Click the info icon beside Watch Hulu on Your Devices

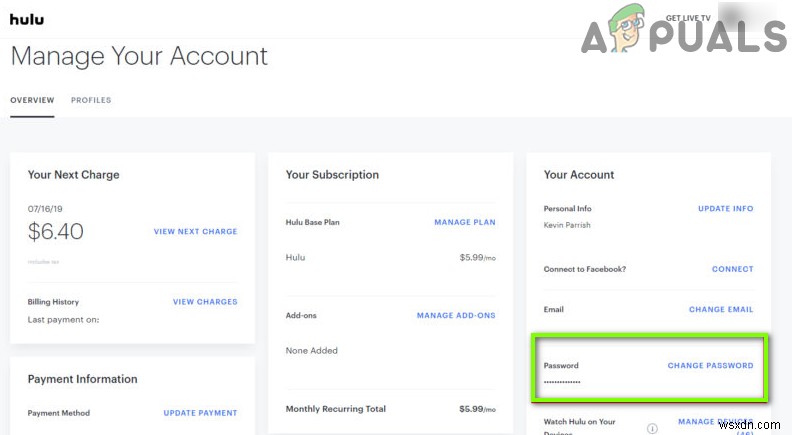(x=652, y=427)
